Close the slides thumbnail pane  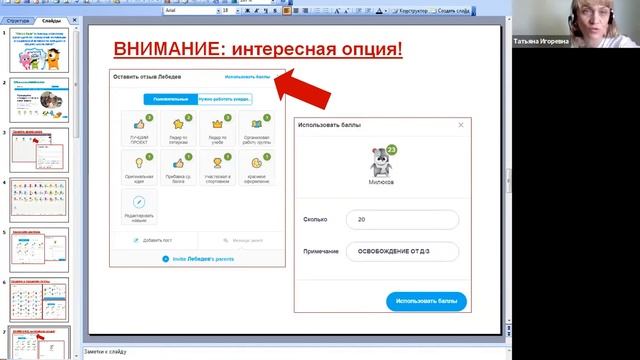pos(74,20)
